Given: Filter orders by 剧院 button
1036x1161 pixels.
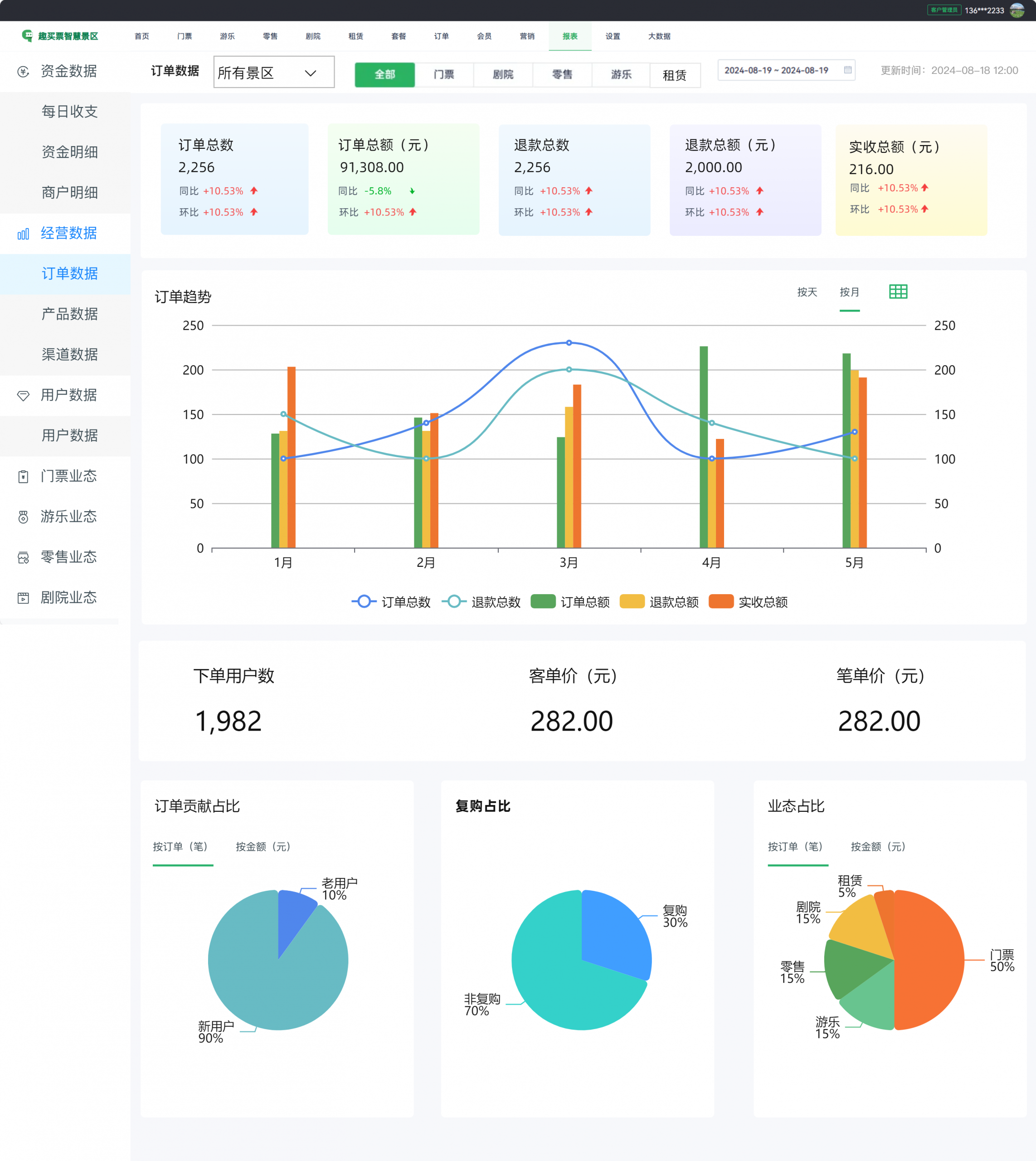Looking at the screenshot, I should 503,74.
